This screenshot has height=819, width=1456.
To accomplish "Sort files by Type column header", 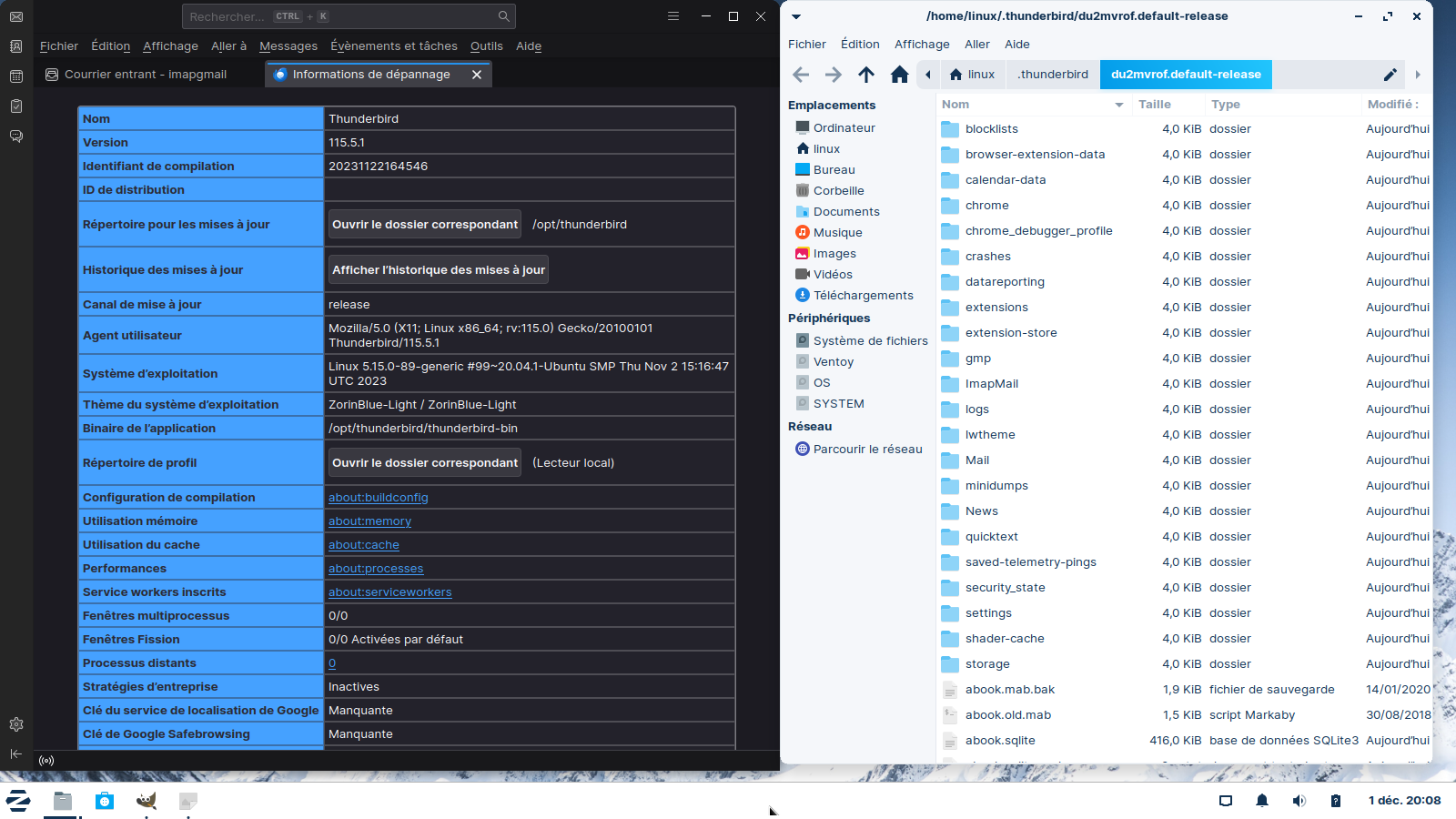I will point(1226,105).
